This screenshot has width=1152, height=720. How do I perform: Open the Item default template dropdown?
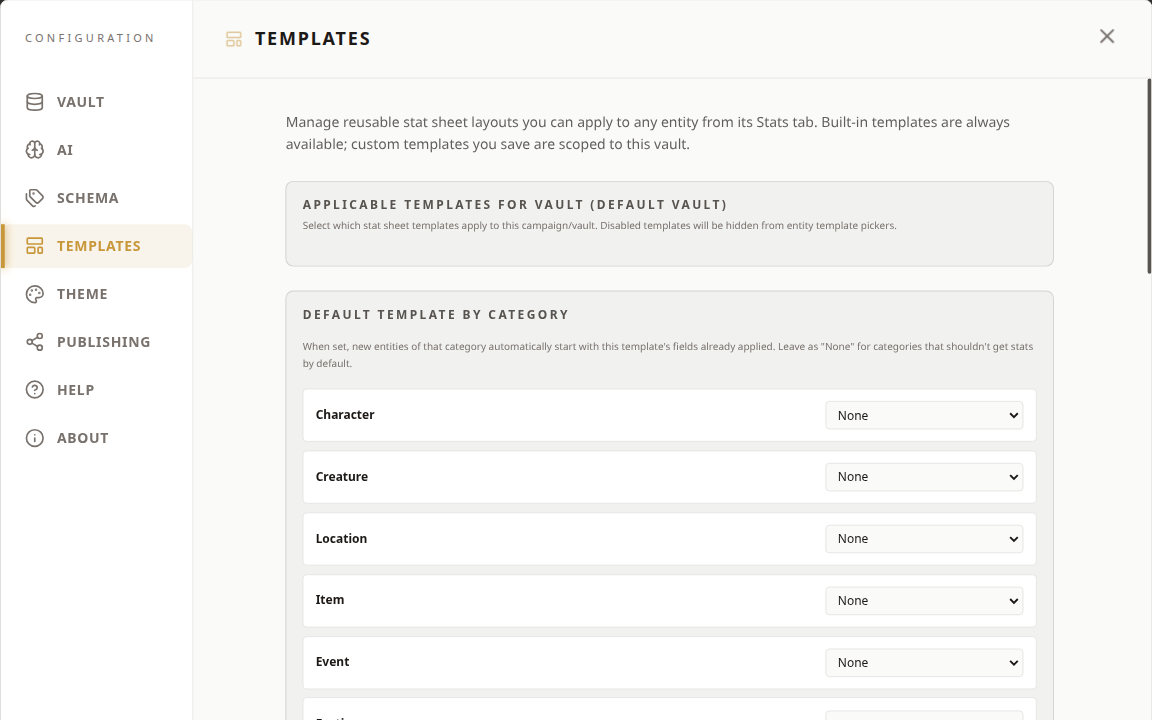pos(924,600)
